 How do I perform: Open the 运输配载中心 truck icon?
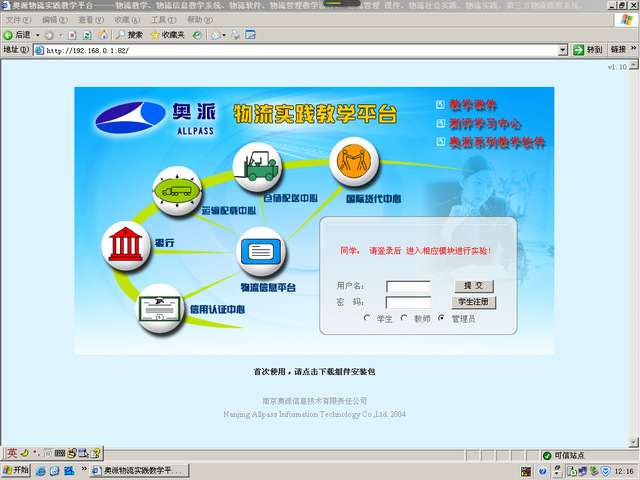click(x=177, y=191)
